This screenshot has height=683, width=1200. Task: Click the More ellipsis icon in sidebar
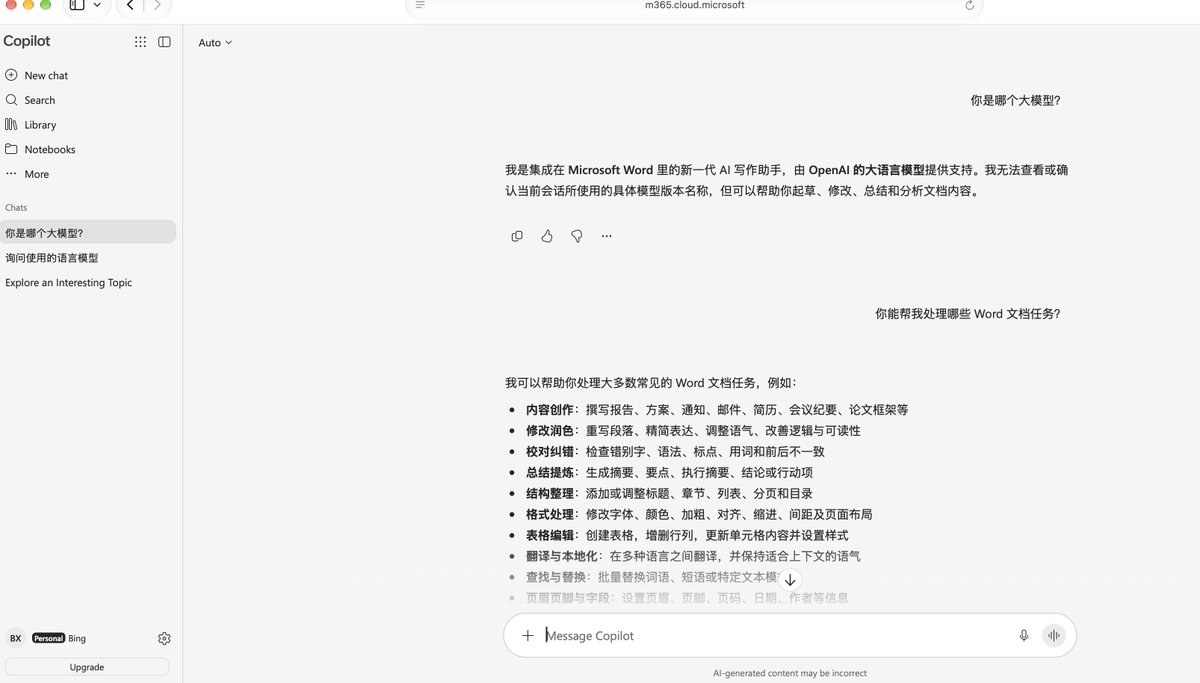pos(12,174)
